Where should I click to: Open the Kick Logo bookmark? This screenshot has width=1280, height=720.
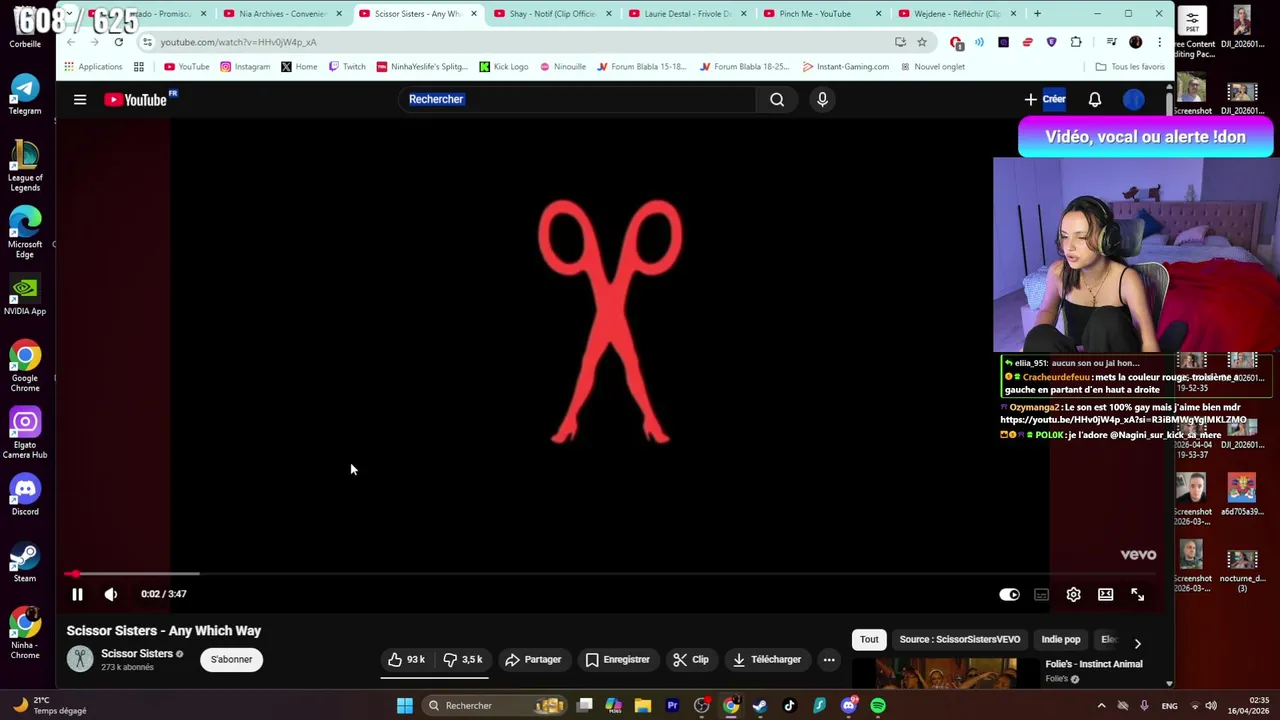pos(503,67)
